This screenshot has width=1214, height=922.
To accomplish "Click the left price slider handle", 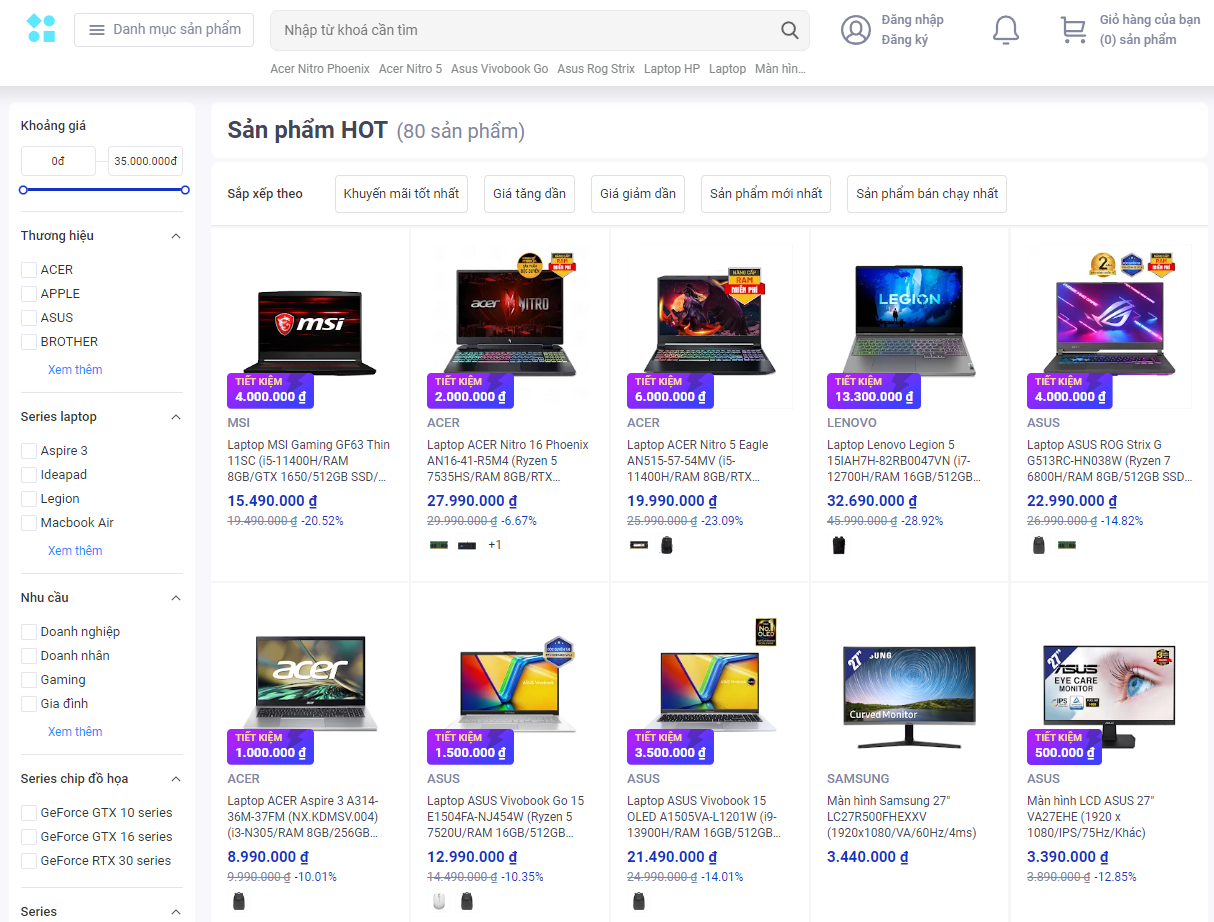I will 23,189.
